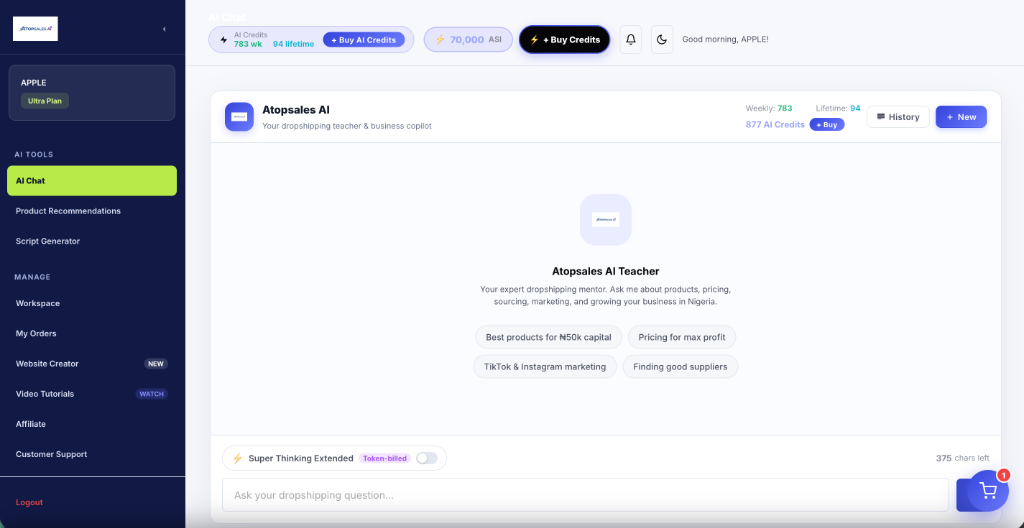Viewport: 1024px width, 528px height.
Task: Open Video Tutorials
Action: (92, 394)
